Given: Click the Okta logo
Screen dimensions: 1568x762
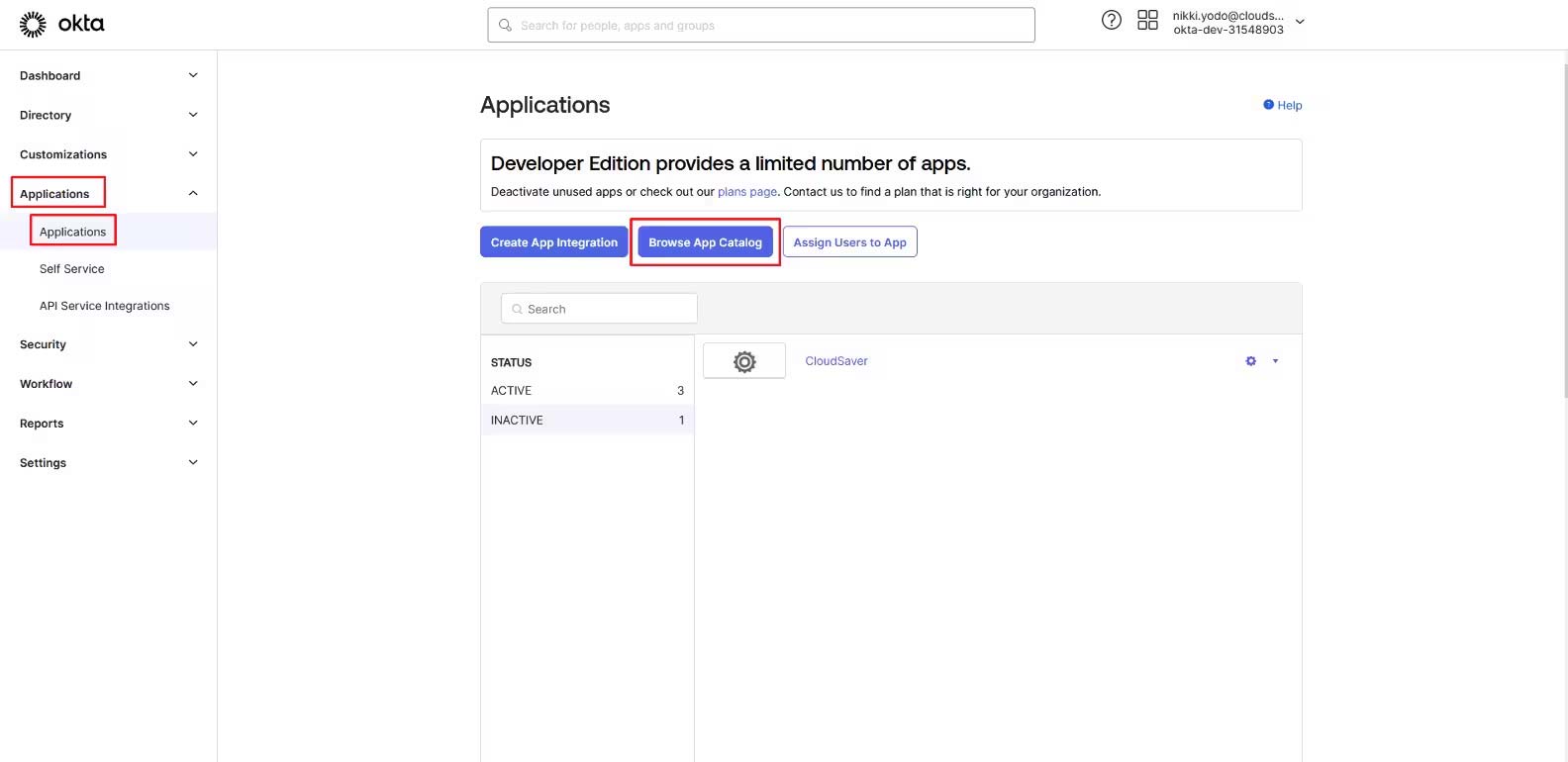Looking at the screenshot, I should point(61,24).
